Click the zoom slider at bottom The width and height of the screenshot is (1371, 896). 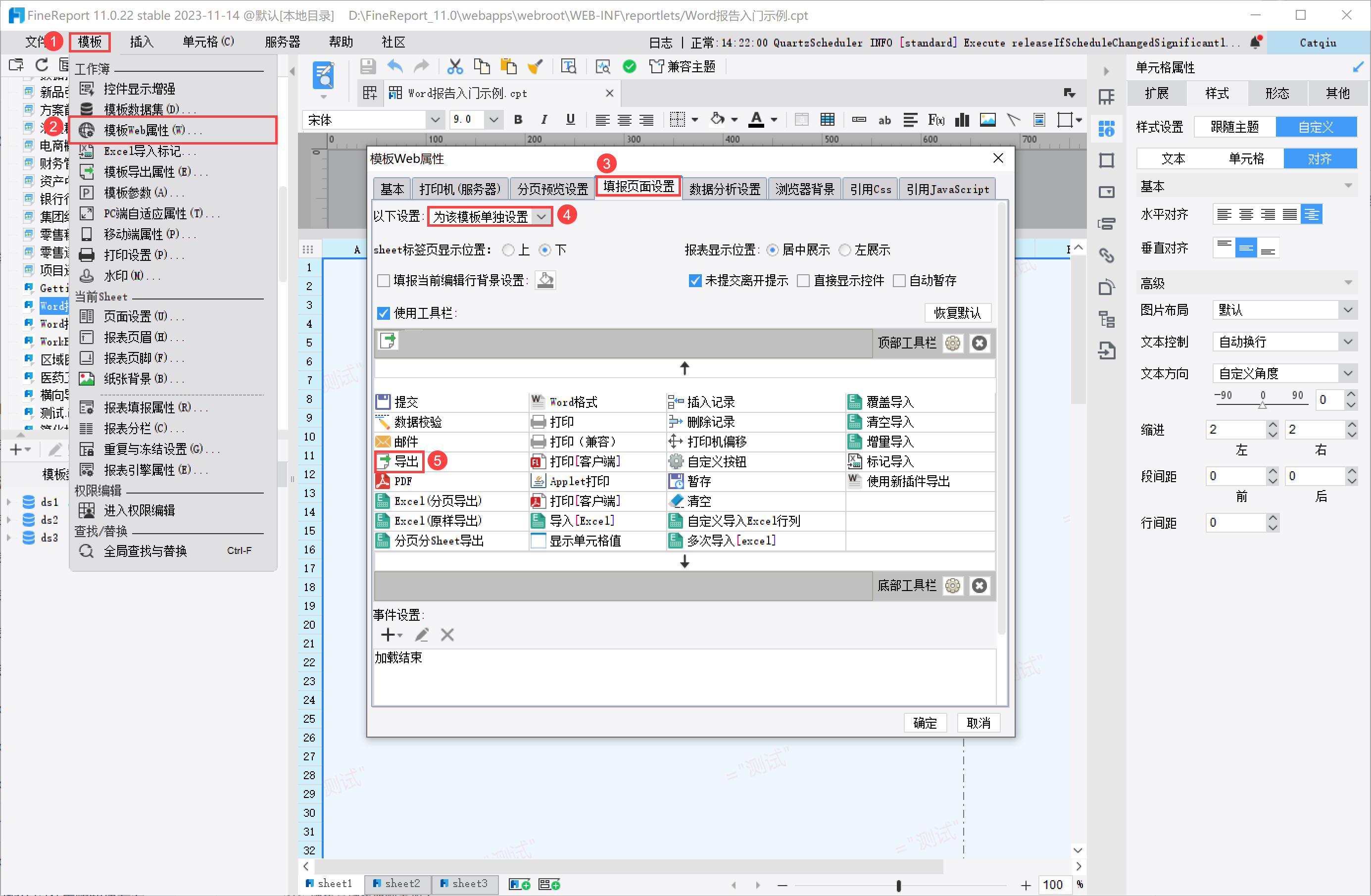click(x=898, y=885)
